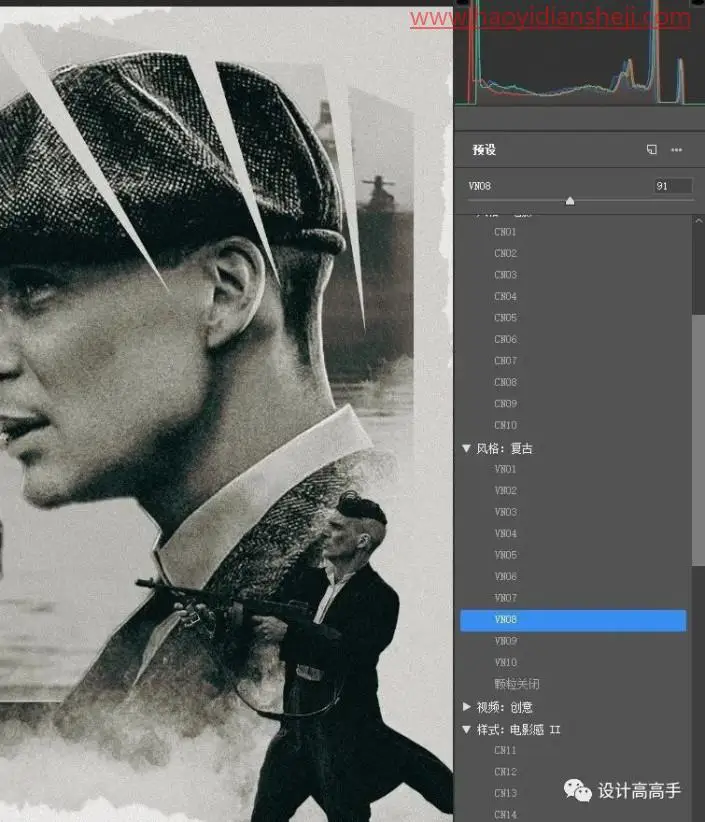
Task: Choose the 颗粒关闭 preset
Action: 516,684
